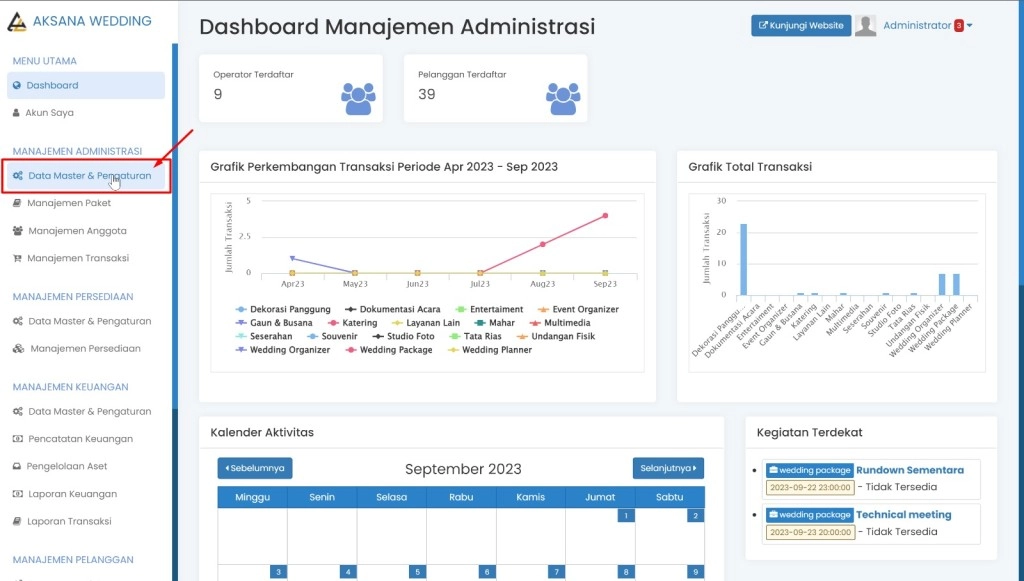Open the Akun Saya menu
Screen dimensions: 1024x581
(49, 113)
